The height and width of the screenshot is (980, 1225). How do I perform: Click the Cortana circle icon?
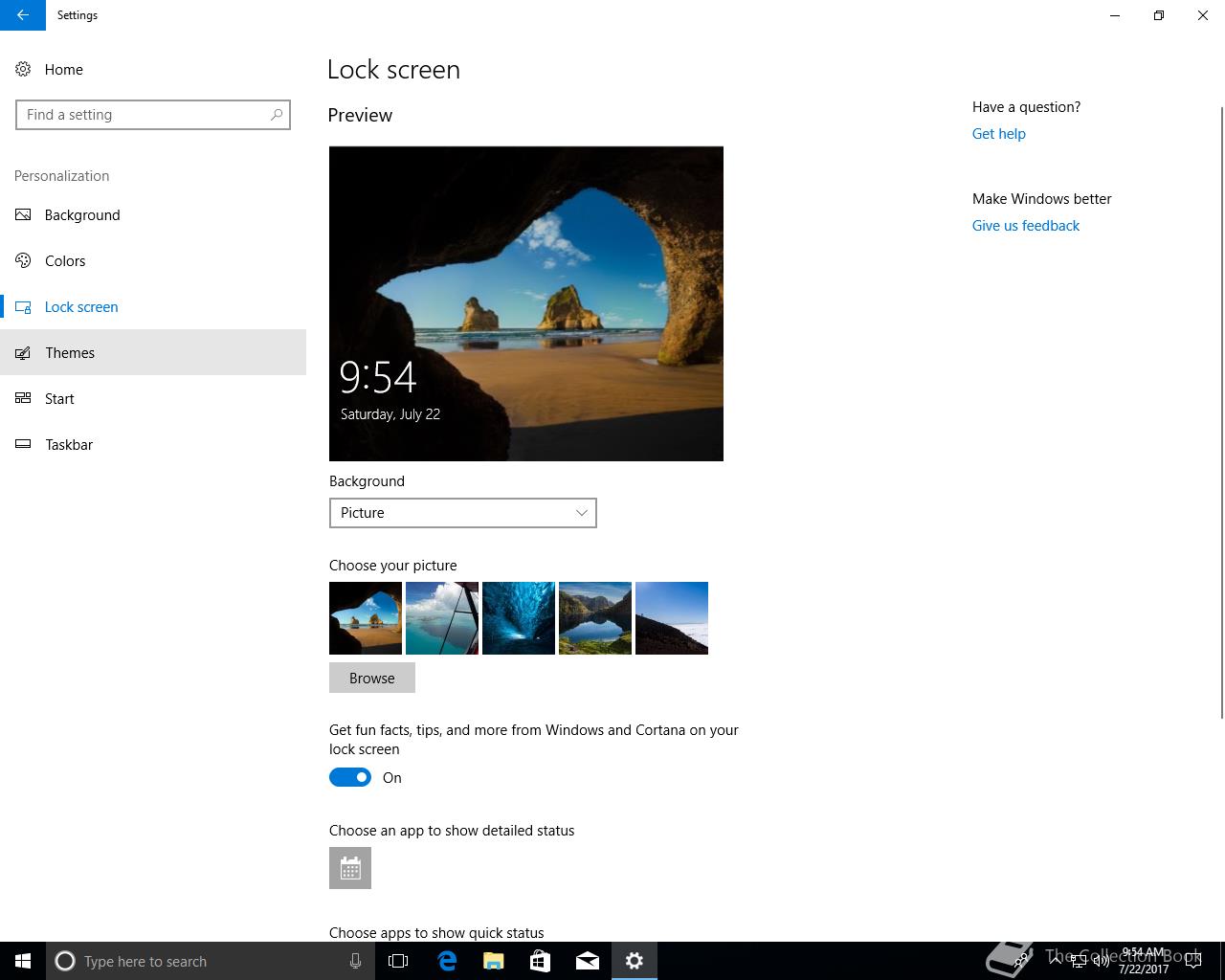click(x=65, y=961)
